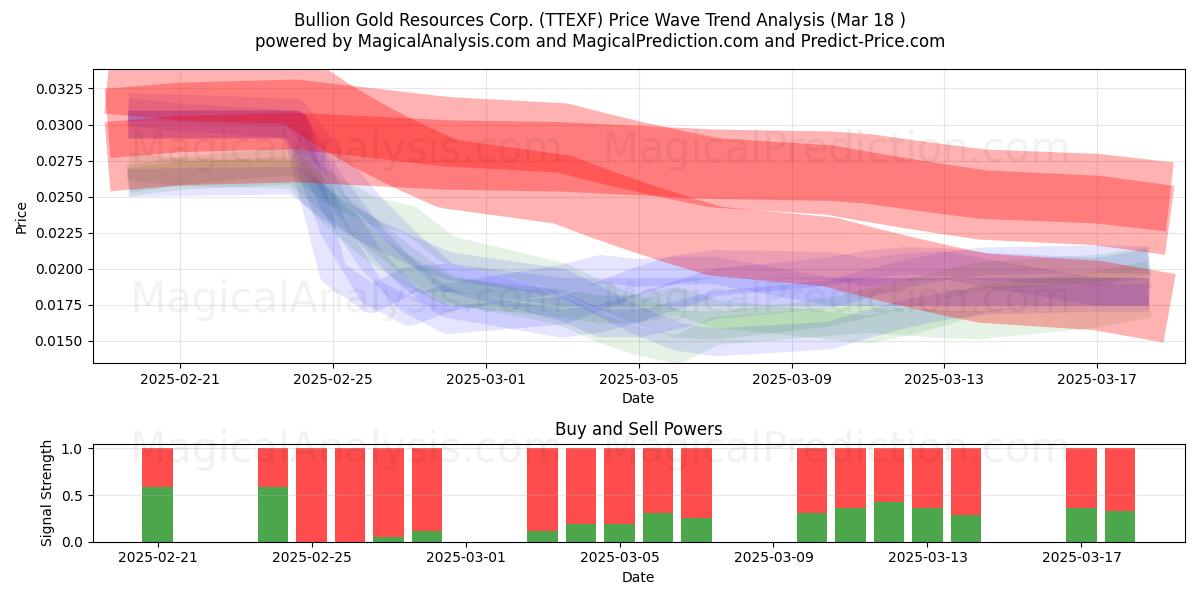Click the green segment of the 2025-03-12 bar
1200x600 pixels.
click(x=889, y=522)
